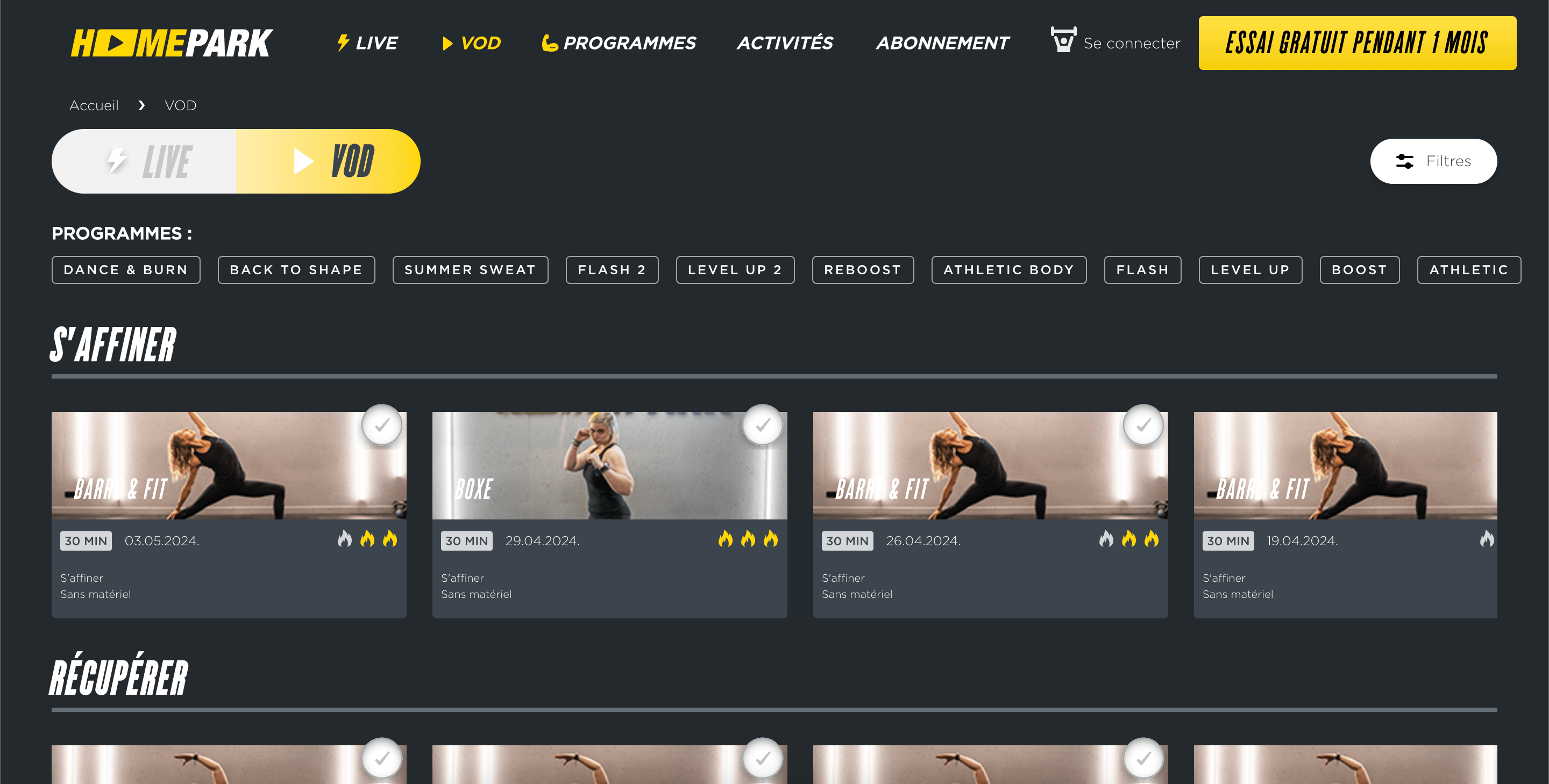Open the VOD menu item
1549x784 pixels.
click(x=472, y=44)
